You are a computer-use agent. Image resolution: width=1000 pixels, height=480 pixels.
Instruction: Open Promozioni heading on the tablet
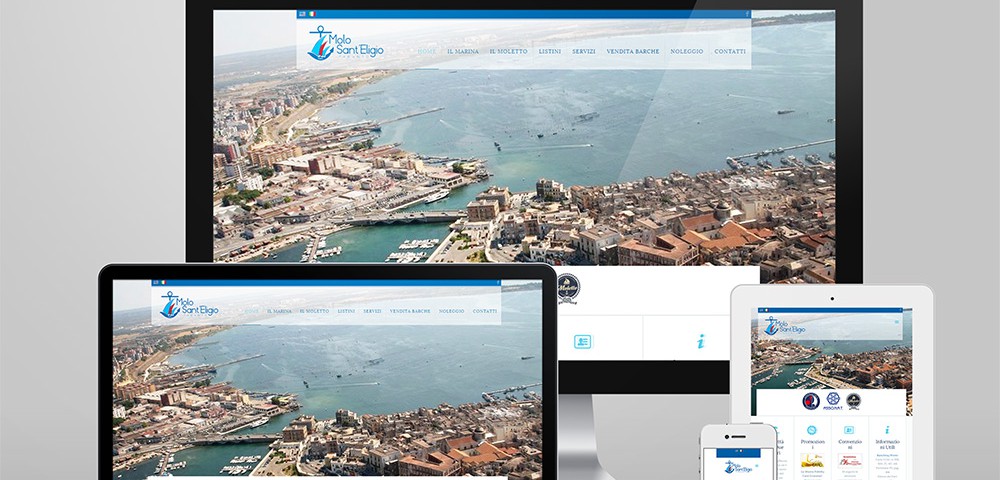[812, 445]
